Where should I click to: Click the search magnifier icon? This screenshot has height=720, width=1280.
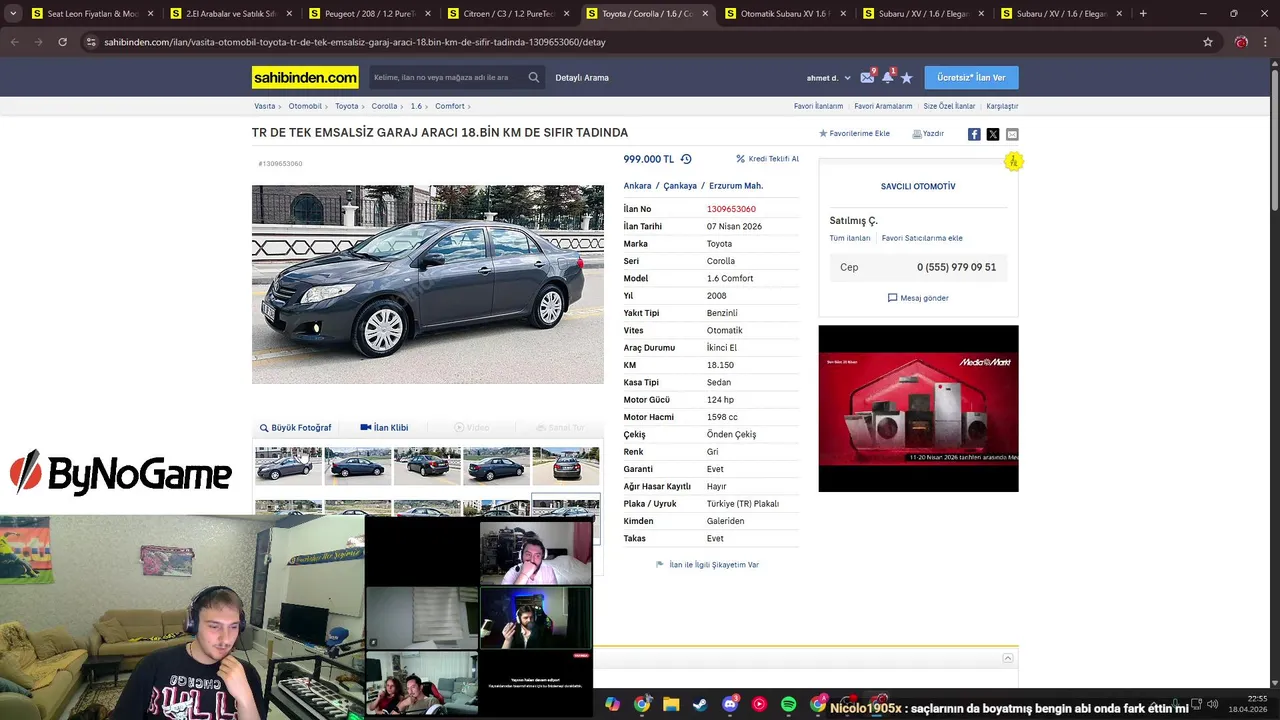[x=534, y=77]
